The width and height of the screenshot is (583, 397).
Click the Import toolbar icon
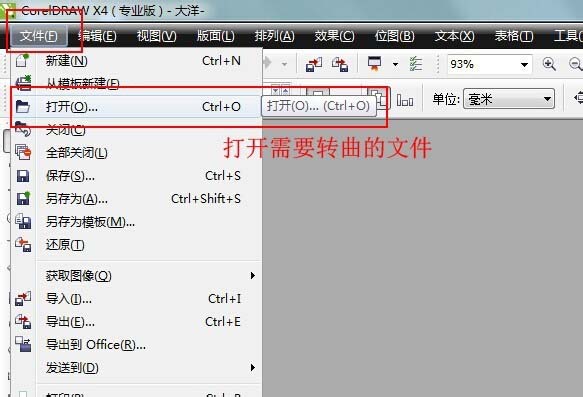(314, 64)
